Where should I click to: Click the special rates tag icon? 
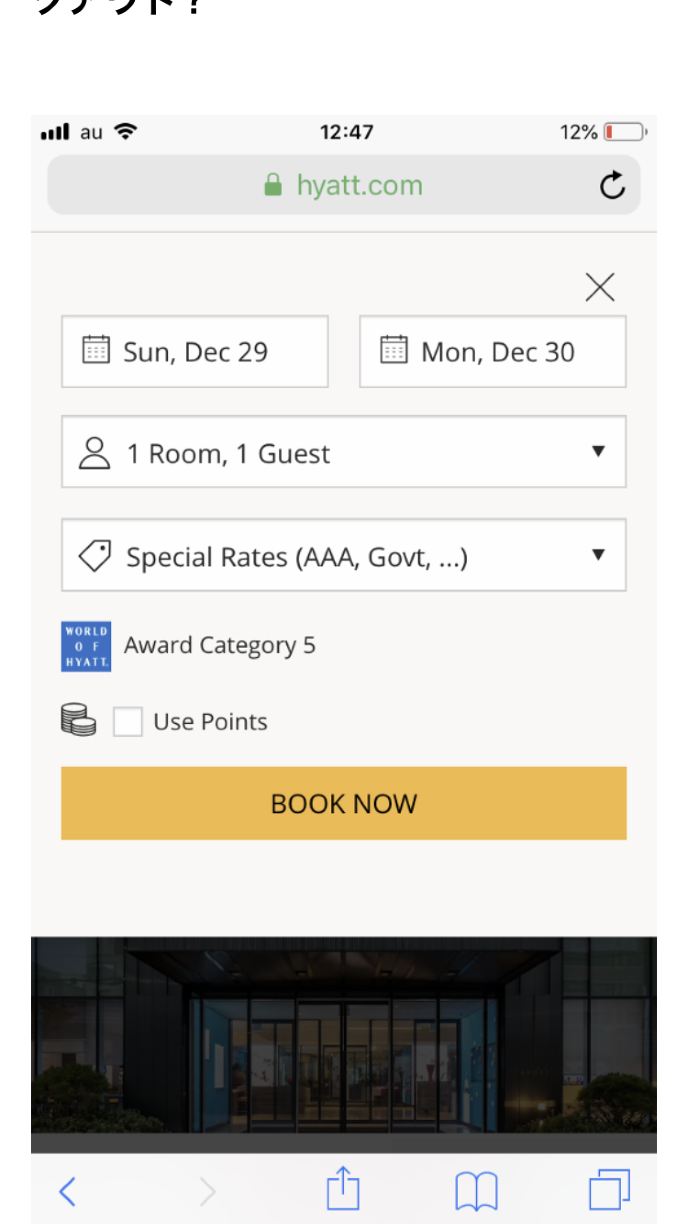click(95, 556)
